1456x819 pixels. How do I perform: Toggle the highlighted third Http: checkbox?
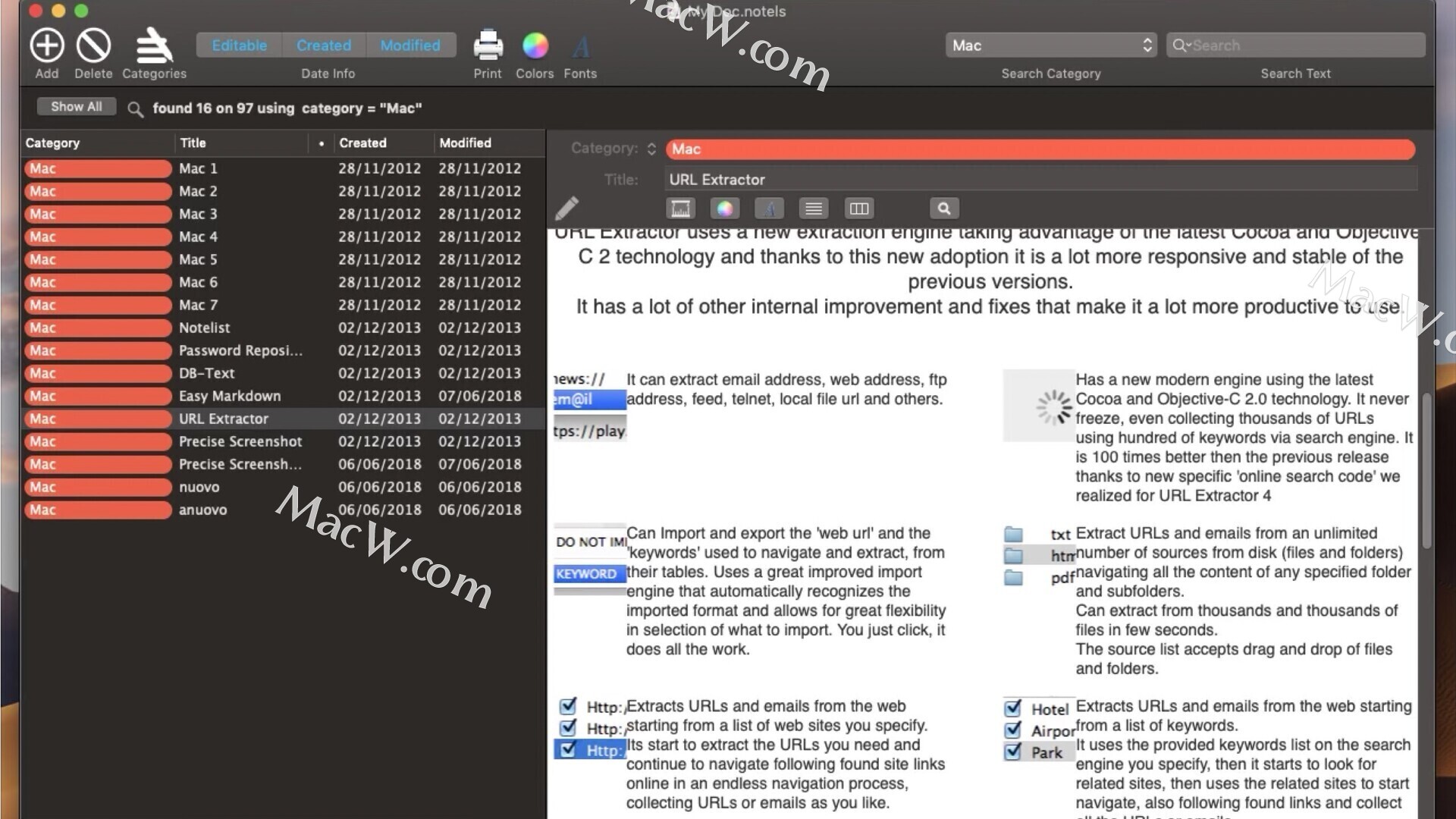point(568,750)
